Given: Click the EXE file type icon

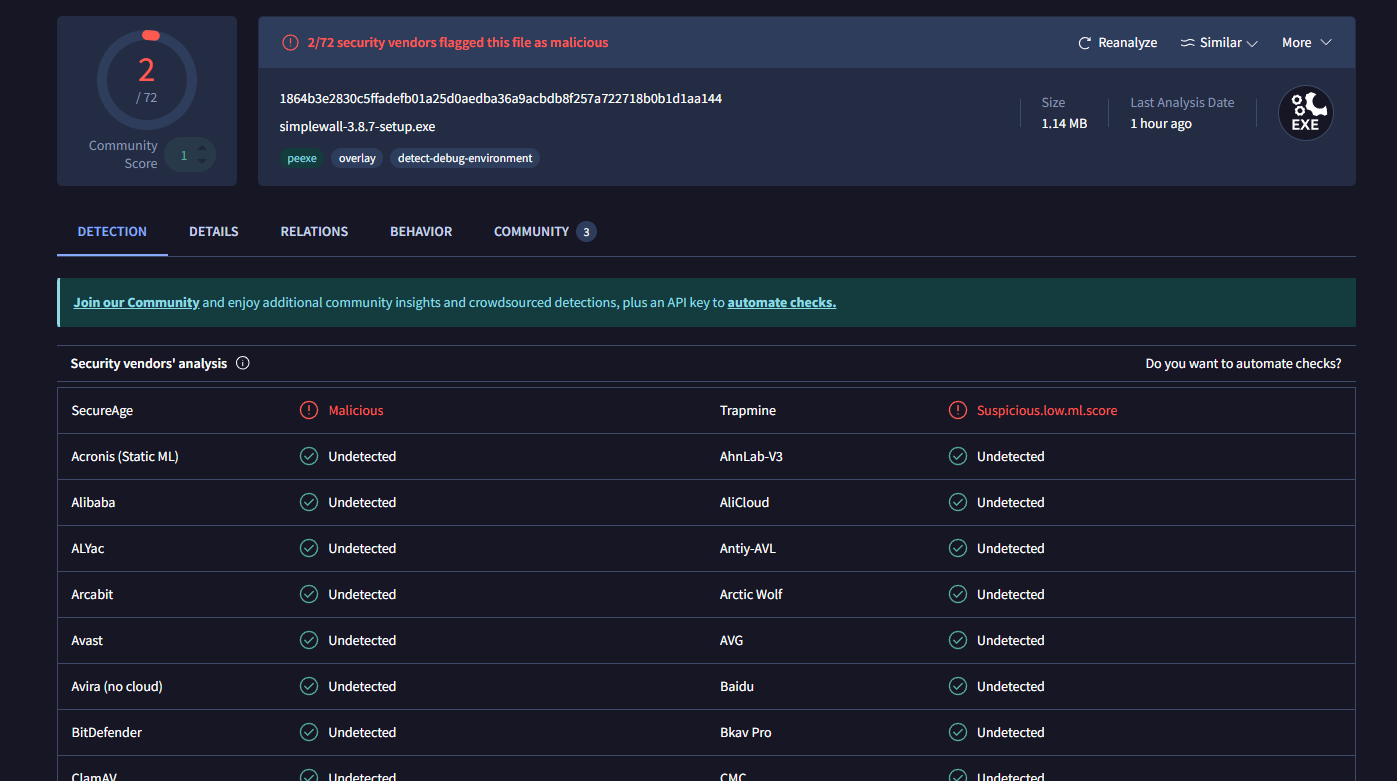Looking at the screenshot, I should (x=1306, y=113).
